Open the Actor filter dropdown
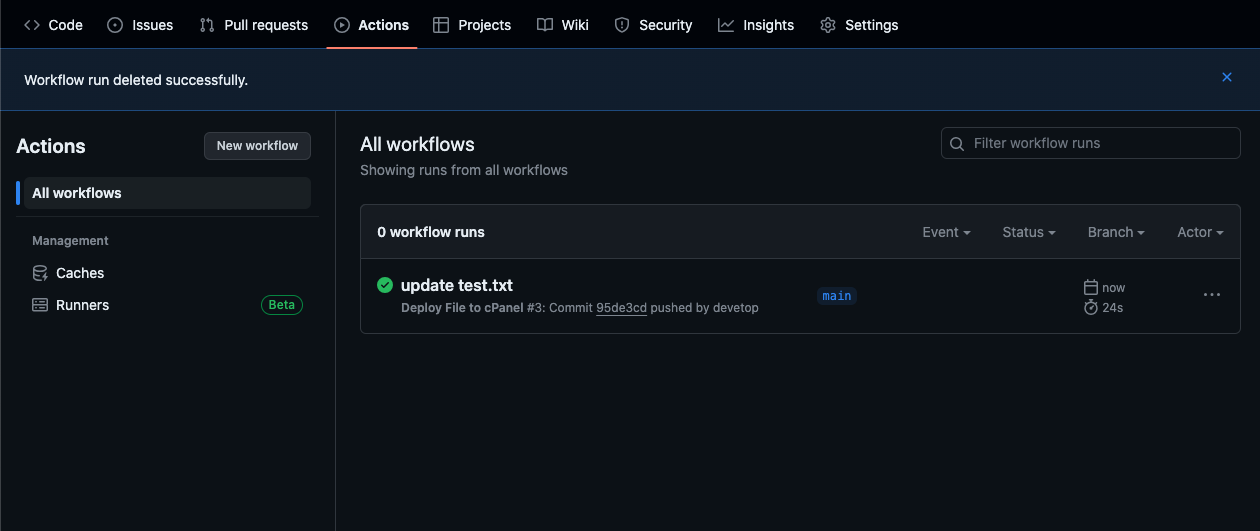Image resolution: width=1260 pixels, height=531 pixels. click(1200, 232)
